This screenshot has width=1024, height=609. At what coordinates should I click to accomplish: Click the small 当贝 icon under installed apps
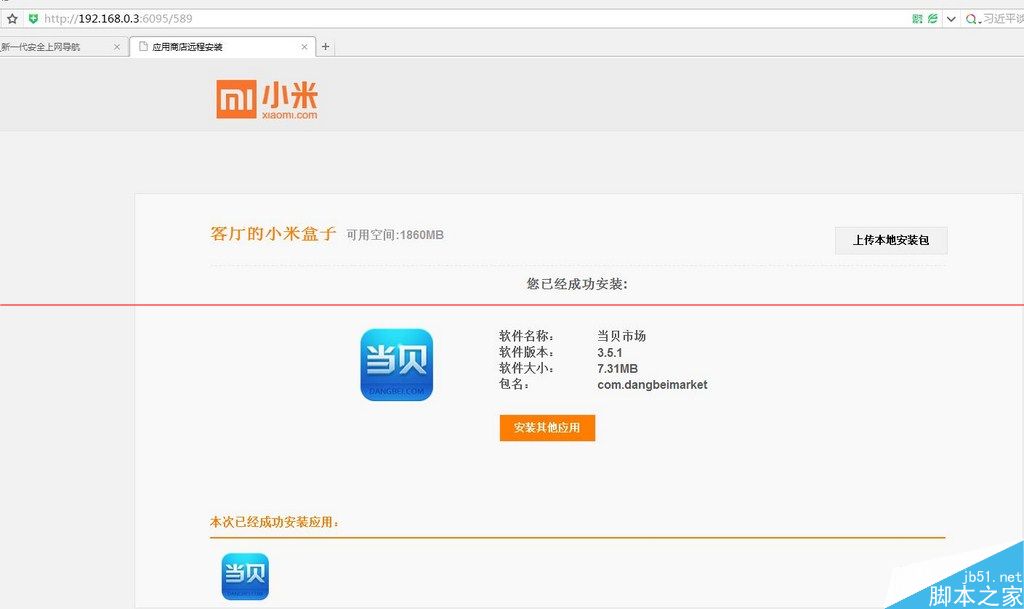pyautogui.click(x=245, y=576)
